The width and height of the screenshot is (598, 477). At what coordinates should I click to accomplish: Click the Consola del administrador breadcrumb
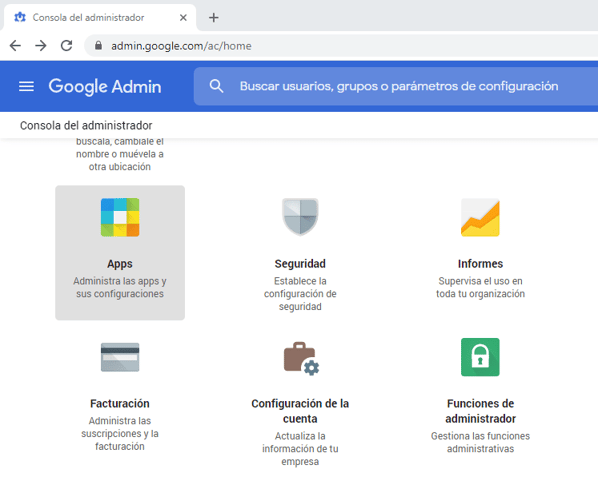coord(86,125)
